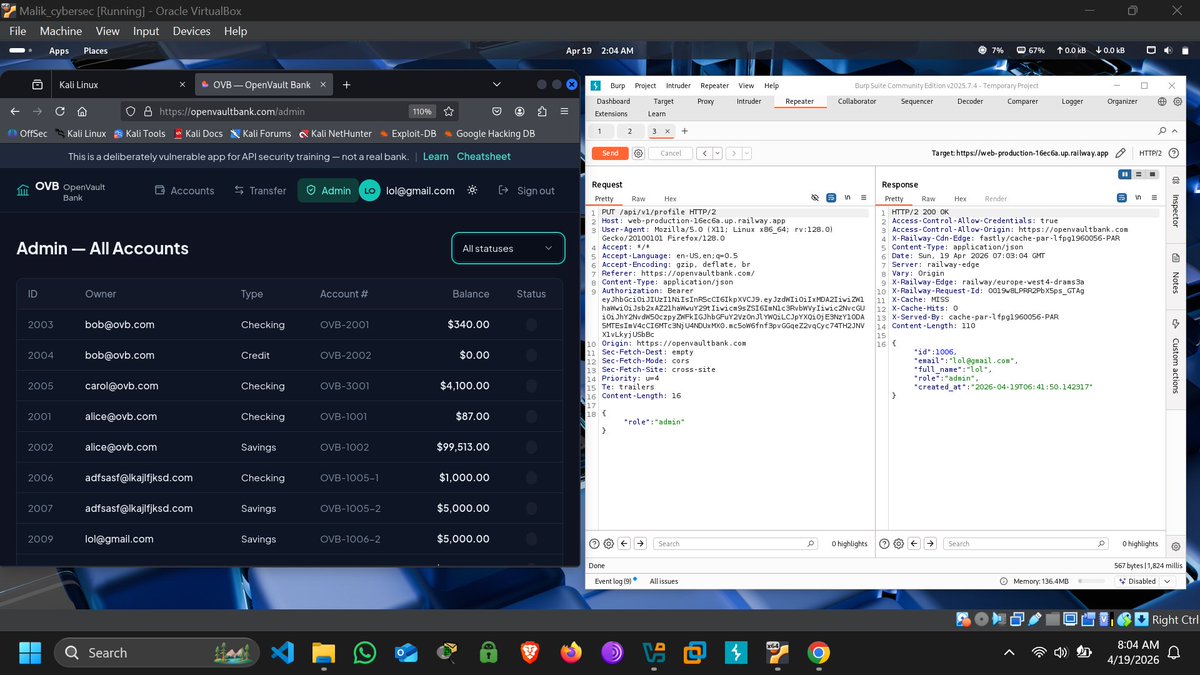
Task: Click Windows Start button
Action: pos(30,653)
